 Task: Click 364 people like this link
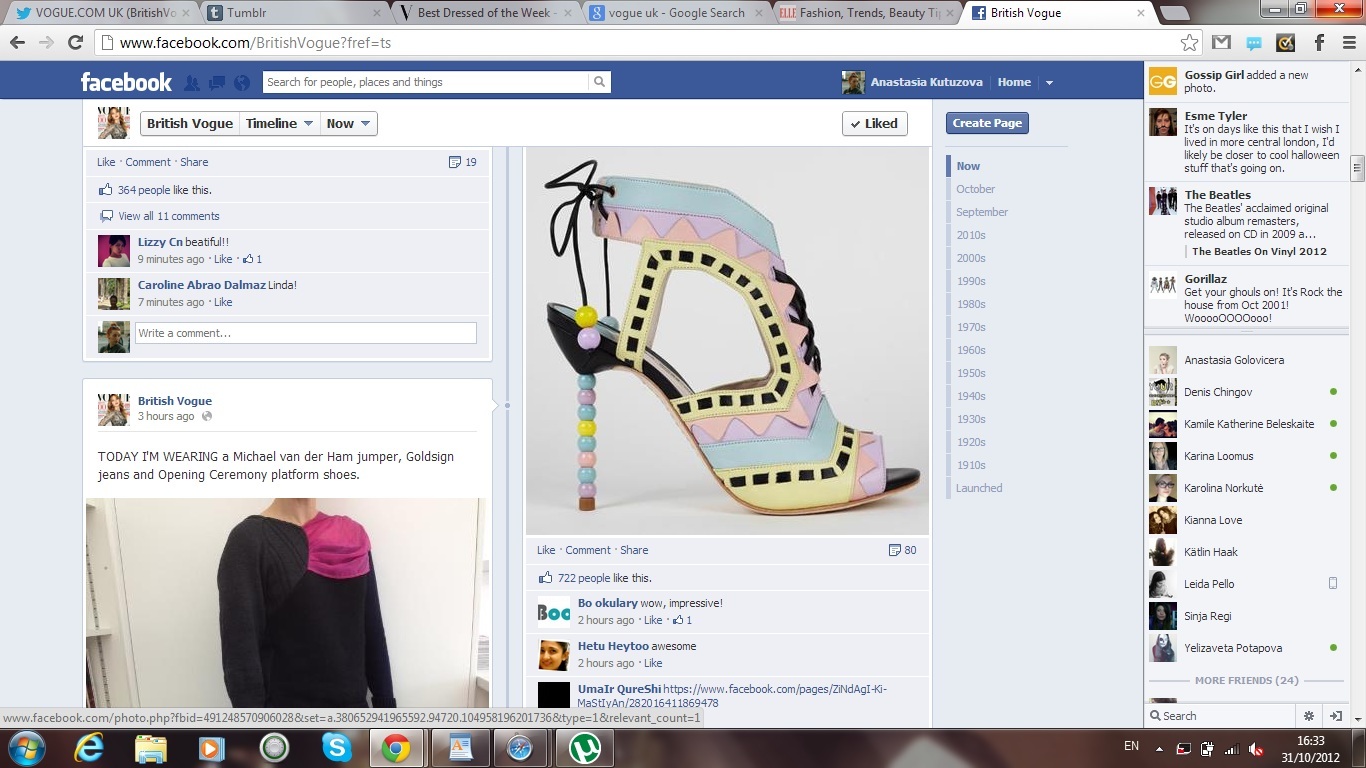[x=144, y=190]
